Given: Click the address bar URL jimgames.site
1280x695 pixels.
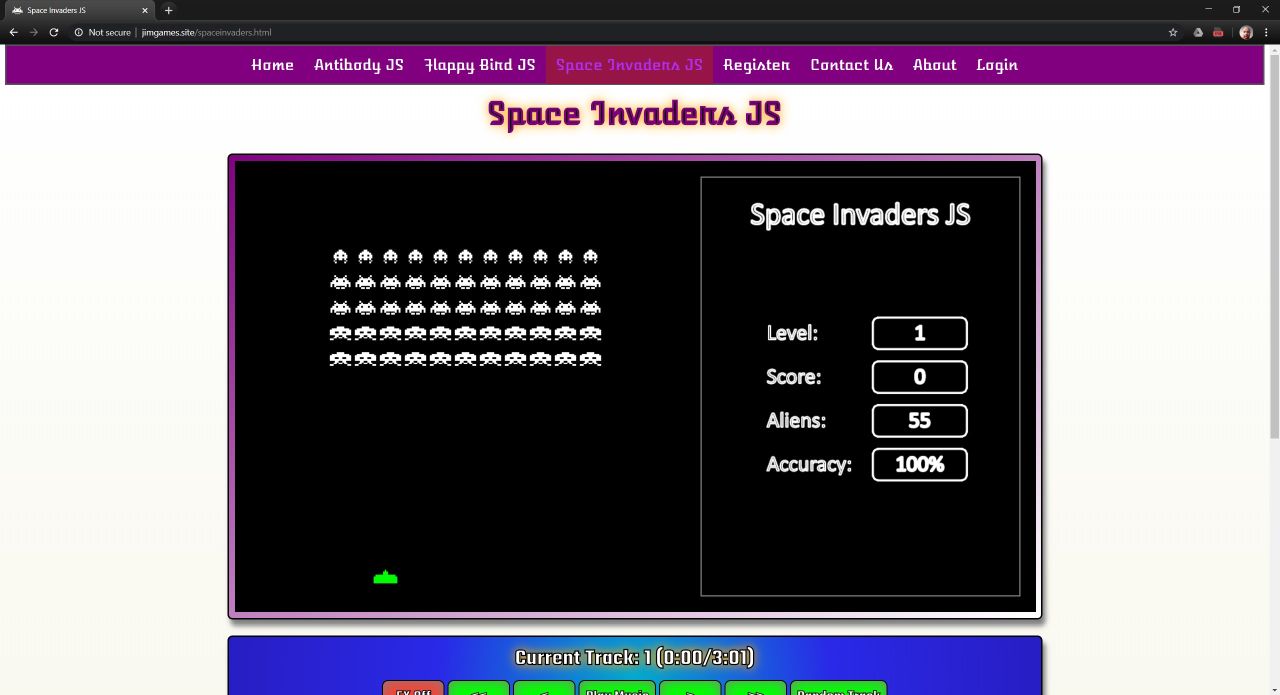Looking at the screenshot, I should coord(206,32).
